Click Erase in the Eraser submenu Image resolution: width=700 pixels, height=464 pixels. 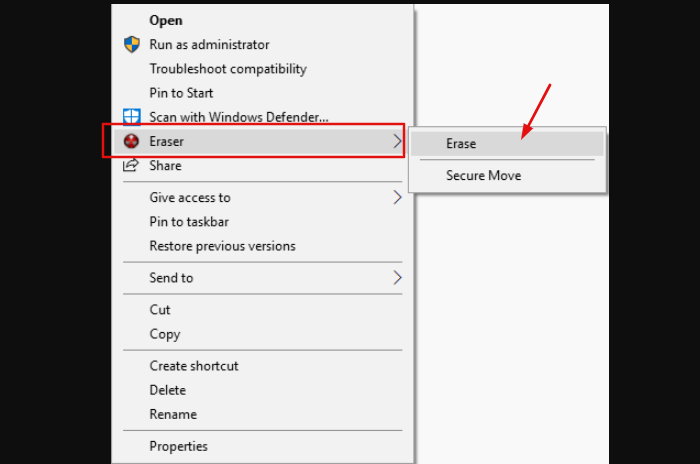(x=461, y=143)
